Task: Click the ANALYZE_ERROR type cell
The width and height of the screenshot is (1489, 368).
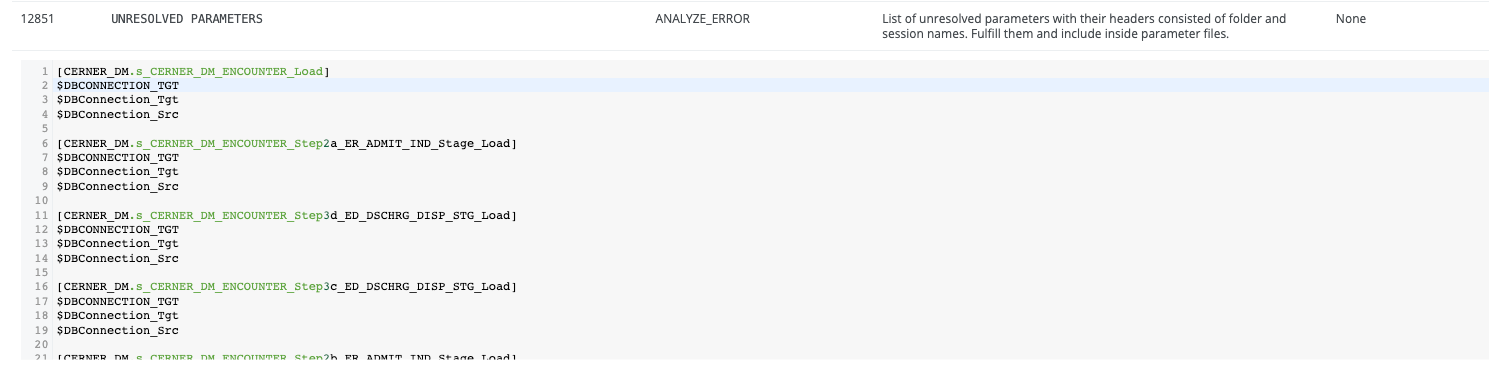Action: [702, 19]
